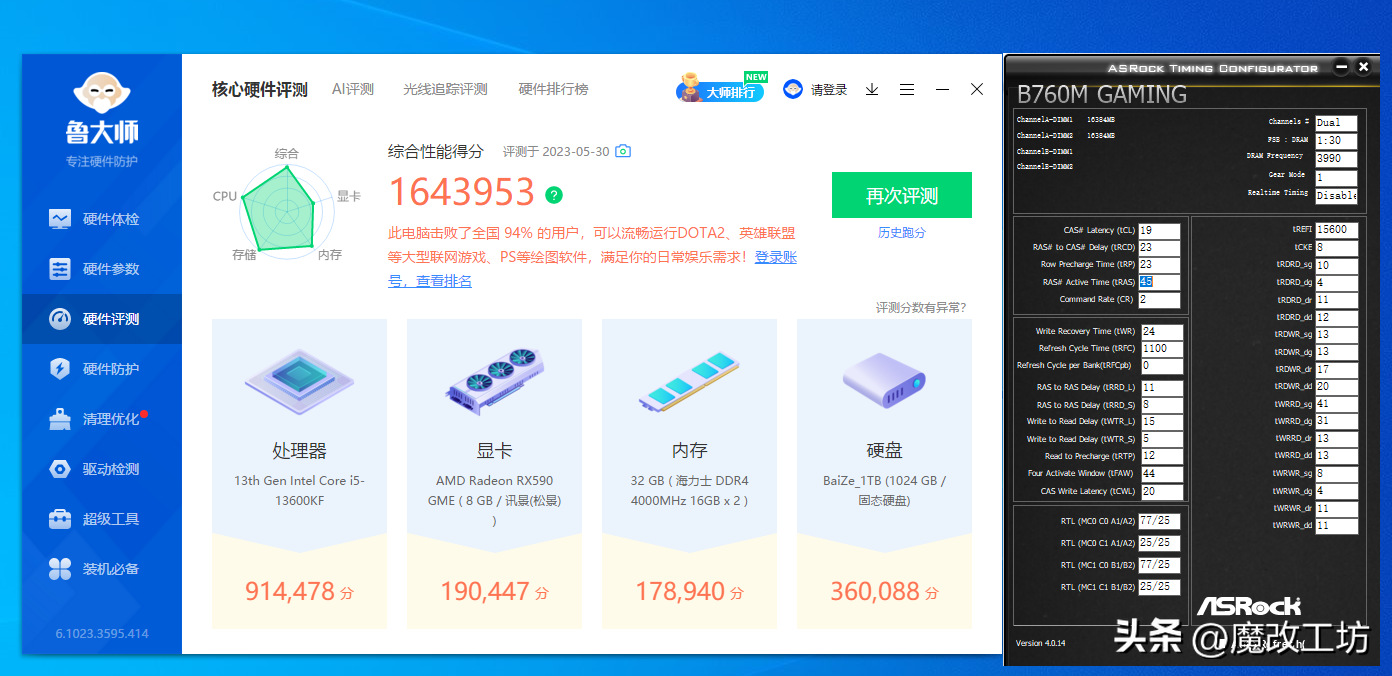This screenshot has height=676, width=1392.
Task: Click the screenshot camera icon beside date
Action: [623, 152]
